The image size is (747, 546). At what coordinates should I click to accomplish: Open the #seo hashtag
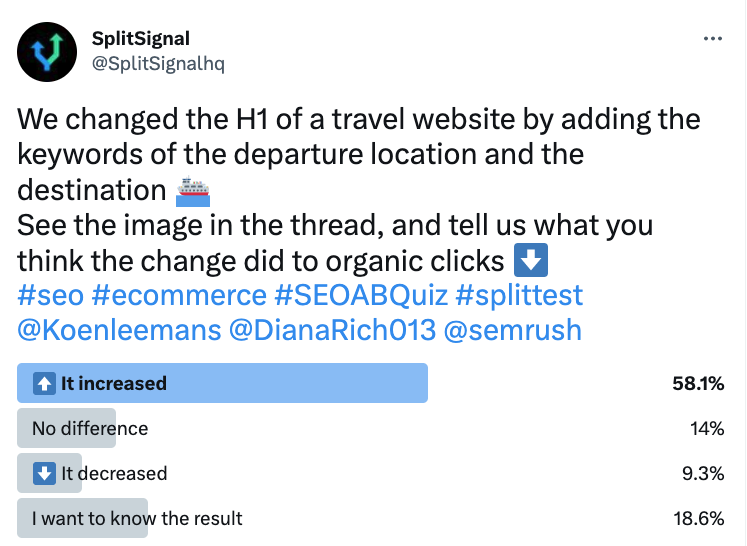pos(50,295)
